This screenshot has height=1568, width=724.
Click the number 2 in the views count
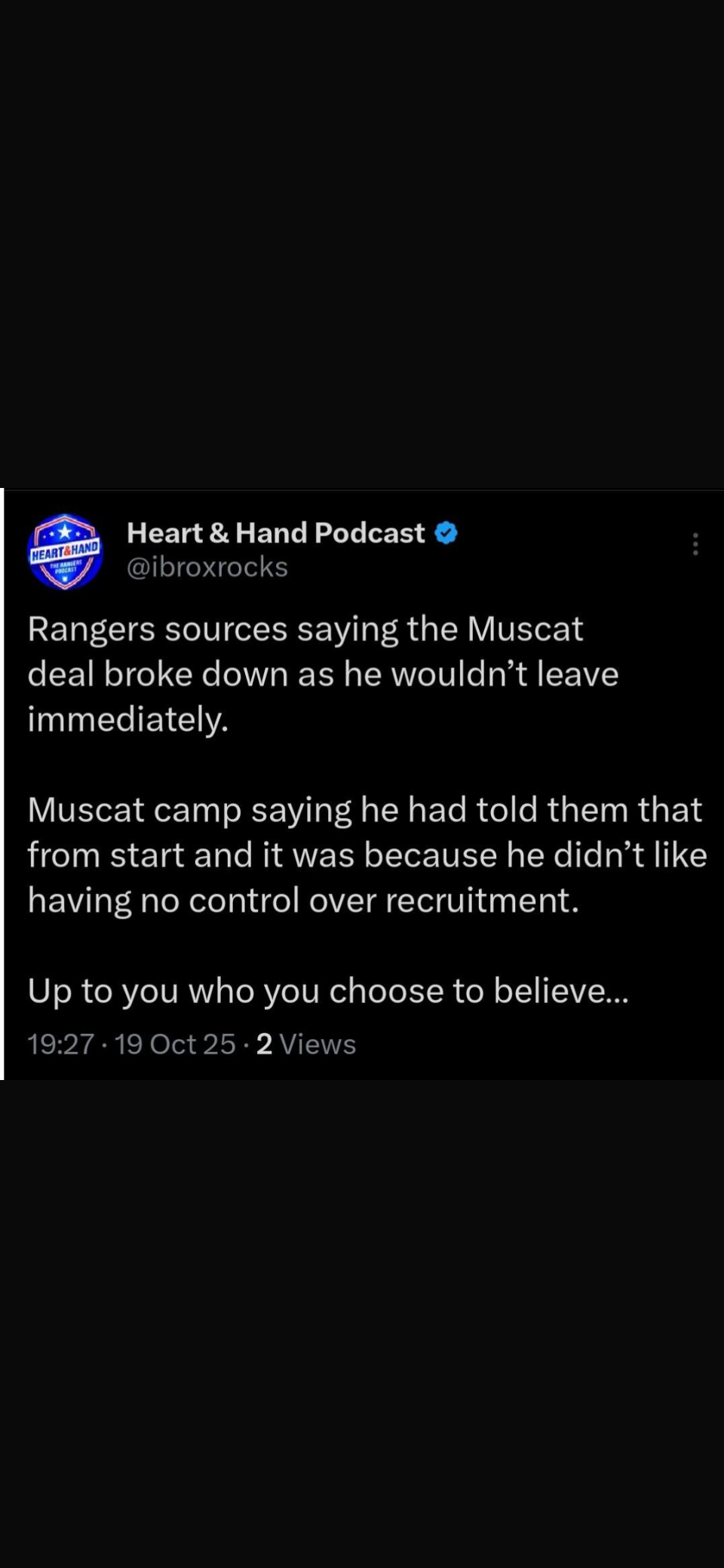pyautogui.click(x=264, y=1045)
